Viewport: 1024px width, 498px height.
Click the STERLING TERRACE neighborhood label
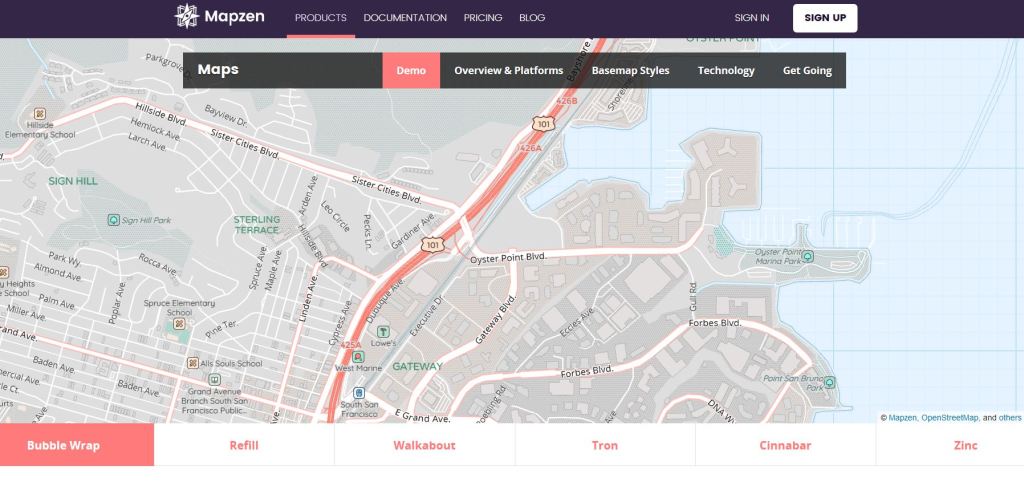pyautogui.click(x=257, y=225)
